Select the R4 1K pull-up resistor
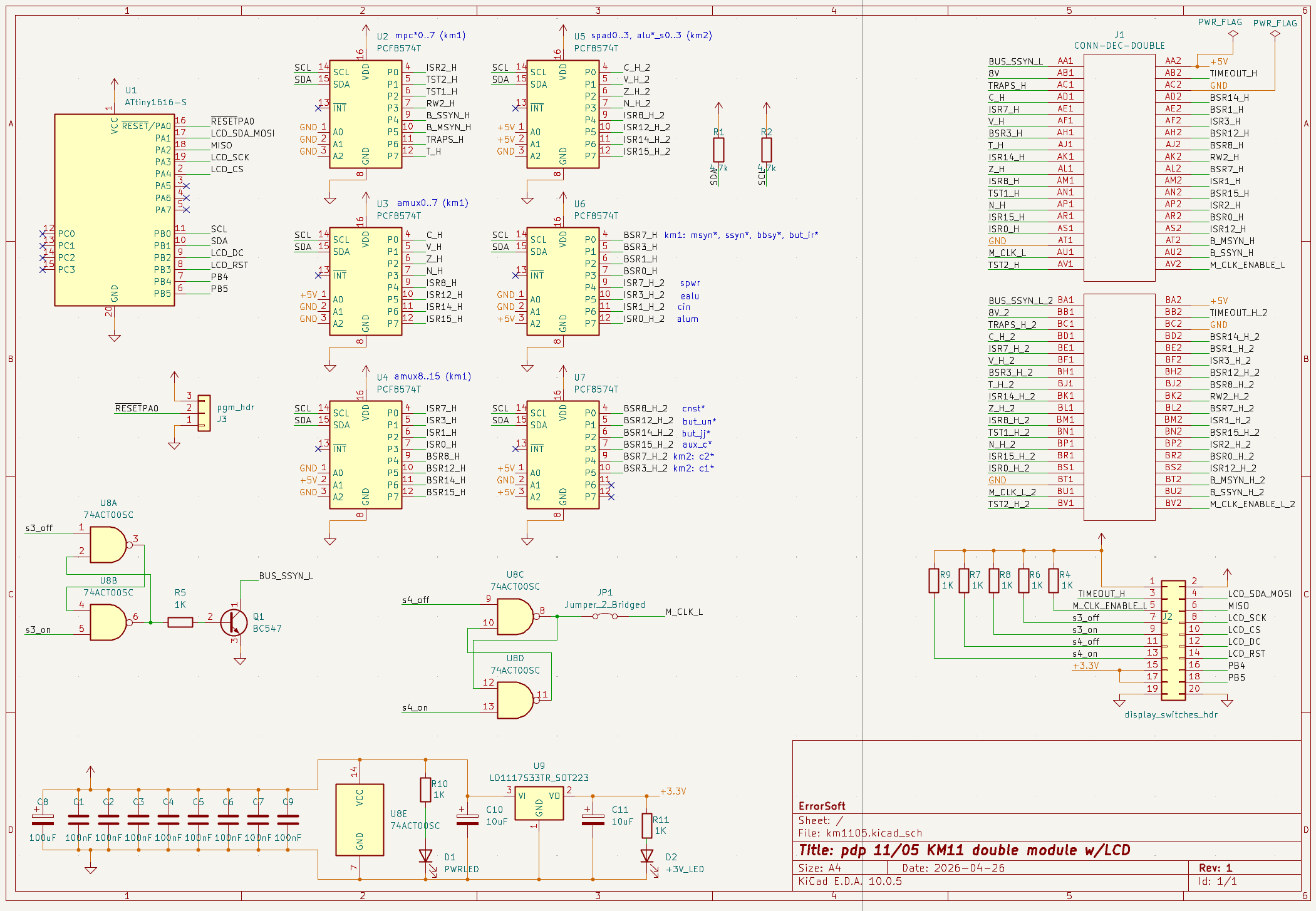 pyautogui.click(x=1054, y=580)
